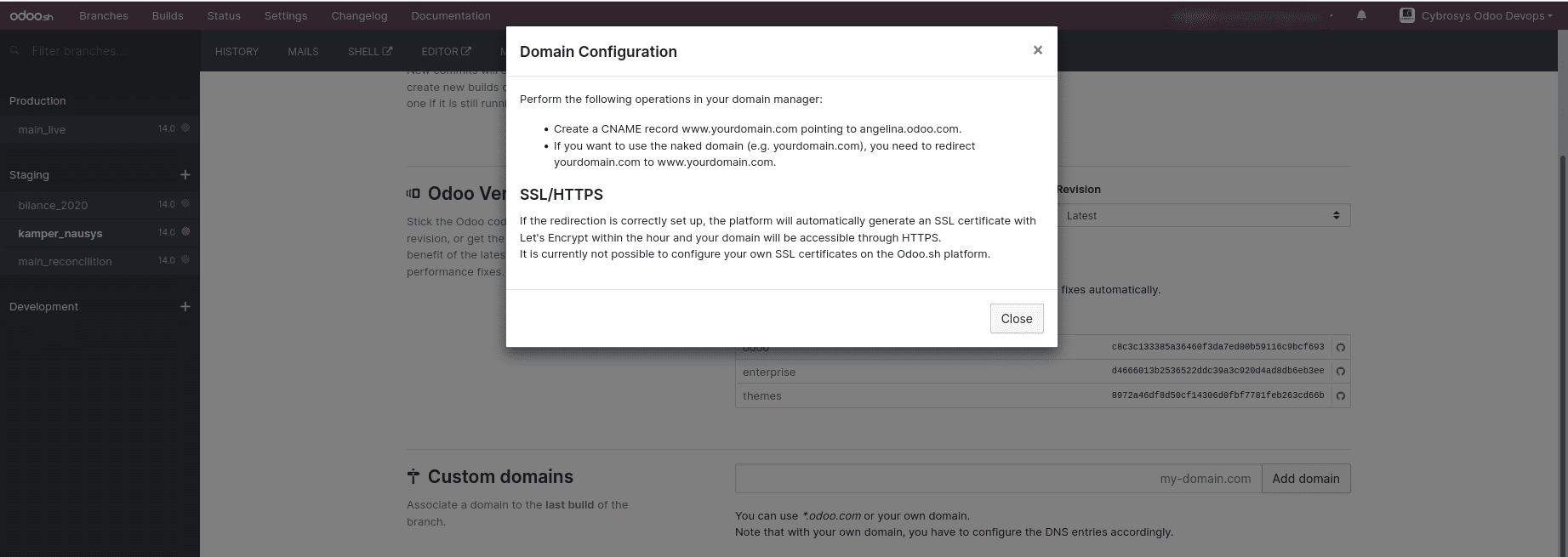Image resolution: width=1568 pixels, height=557 pixels.
Task: Close Domain Configuration dialog with X
Action: pyautogui.click(x=1037, y=50)
